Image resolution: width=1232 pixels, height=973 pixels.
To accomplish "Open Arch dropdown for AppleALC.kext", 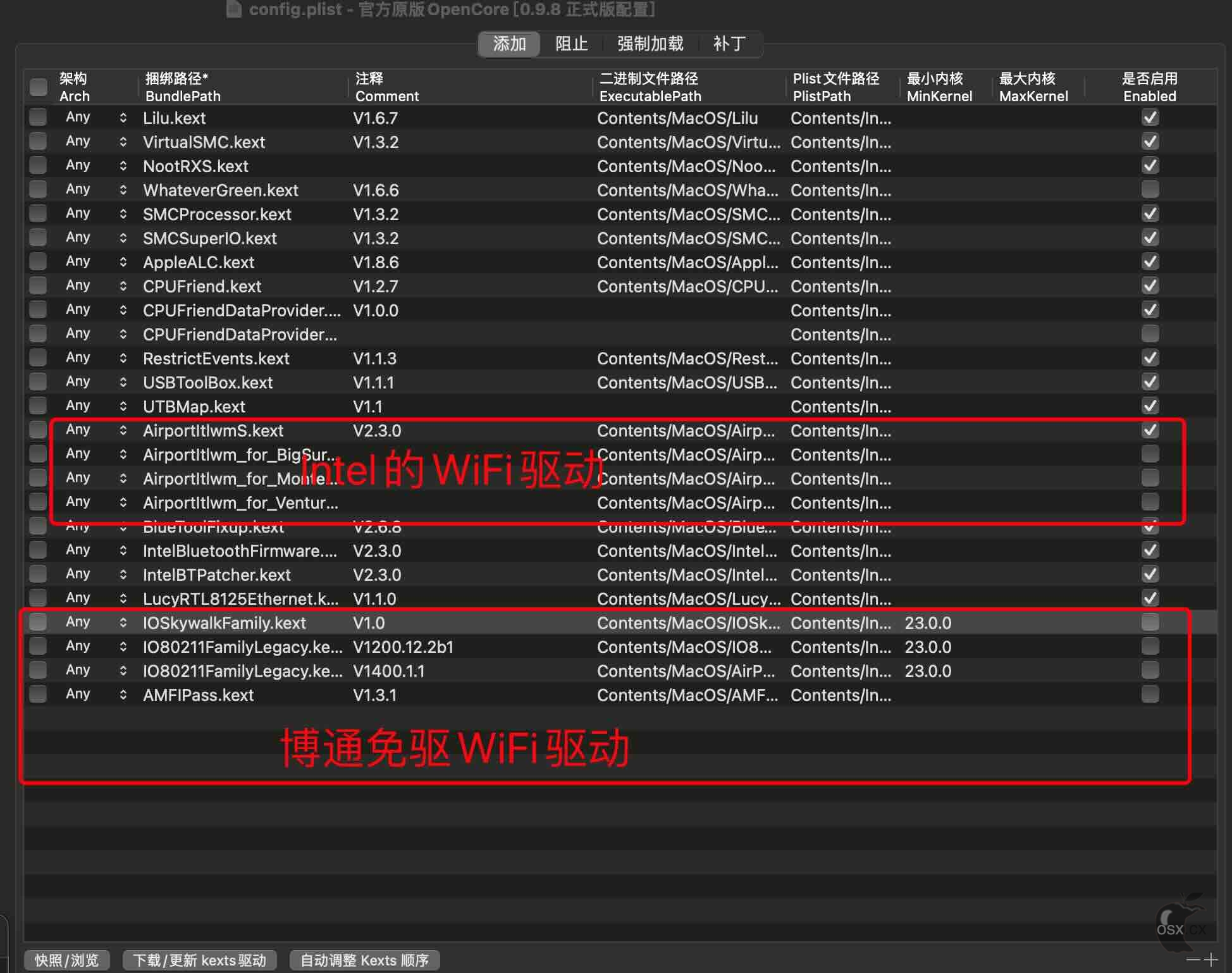I will click(x=123, y=262).
